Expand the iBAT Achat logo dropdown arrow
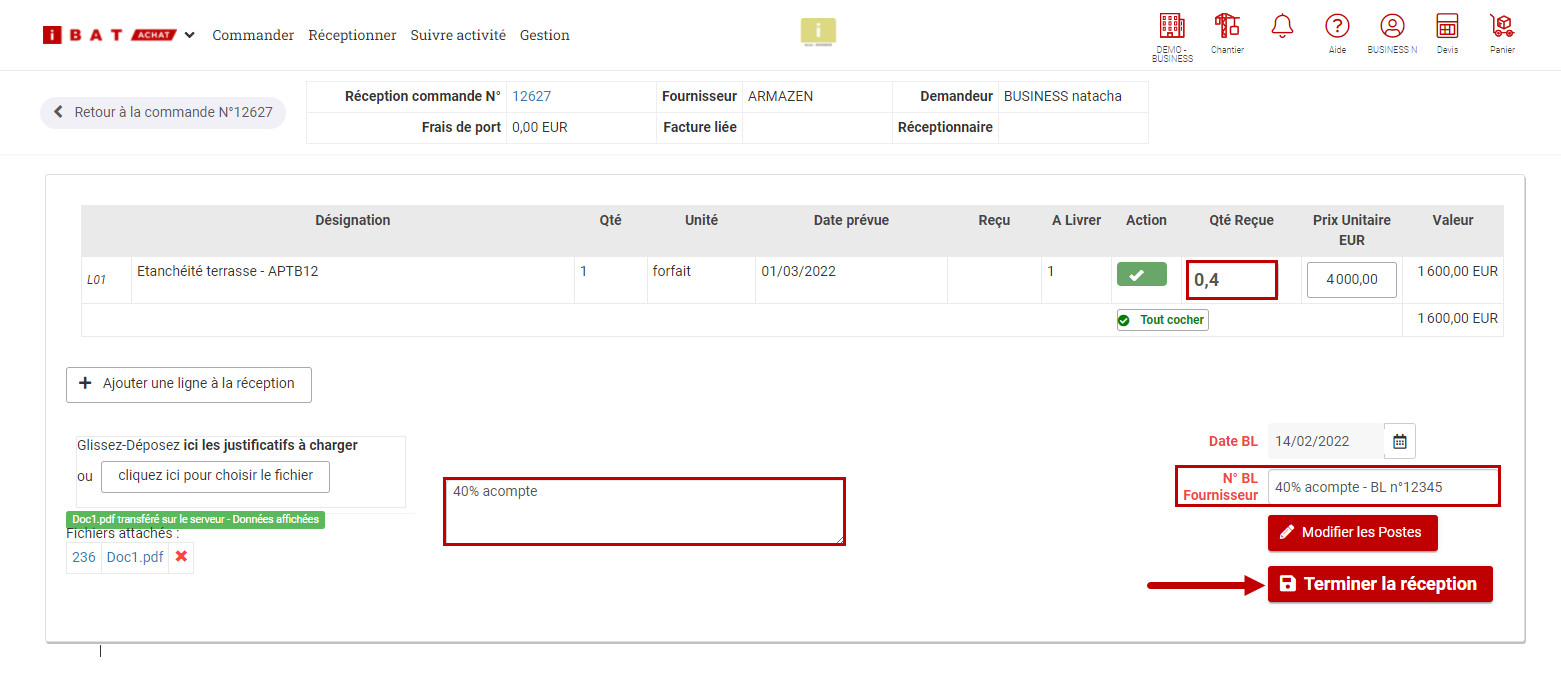 coord(190,36)
